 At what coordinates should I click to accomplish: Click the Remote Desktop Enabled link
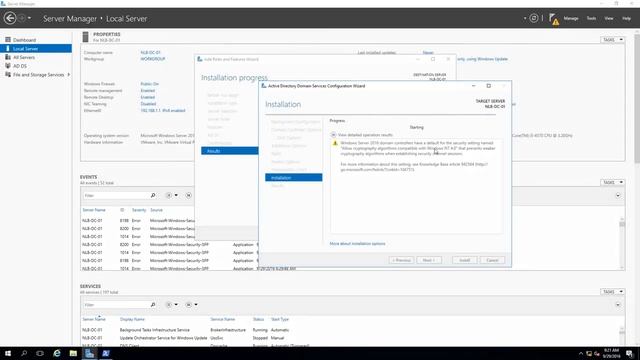[147, 97]
